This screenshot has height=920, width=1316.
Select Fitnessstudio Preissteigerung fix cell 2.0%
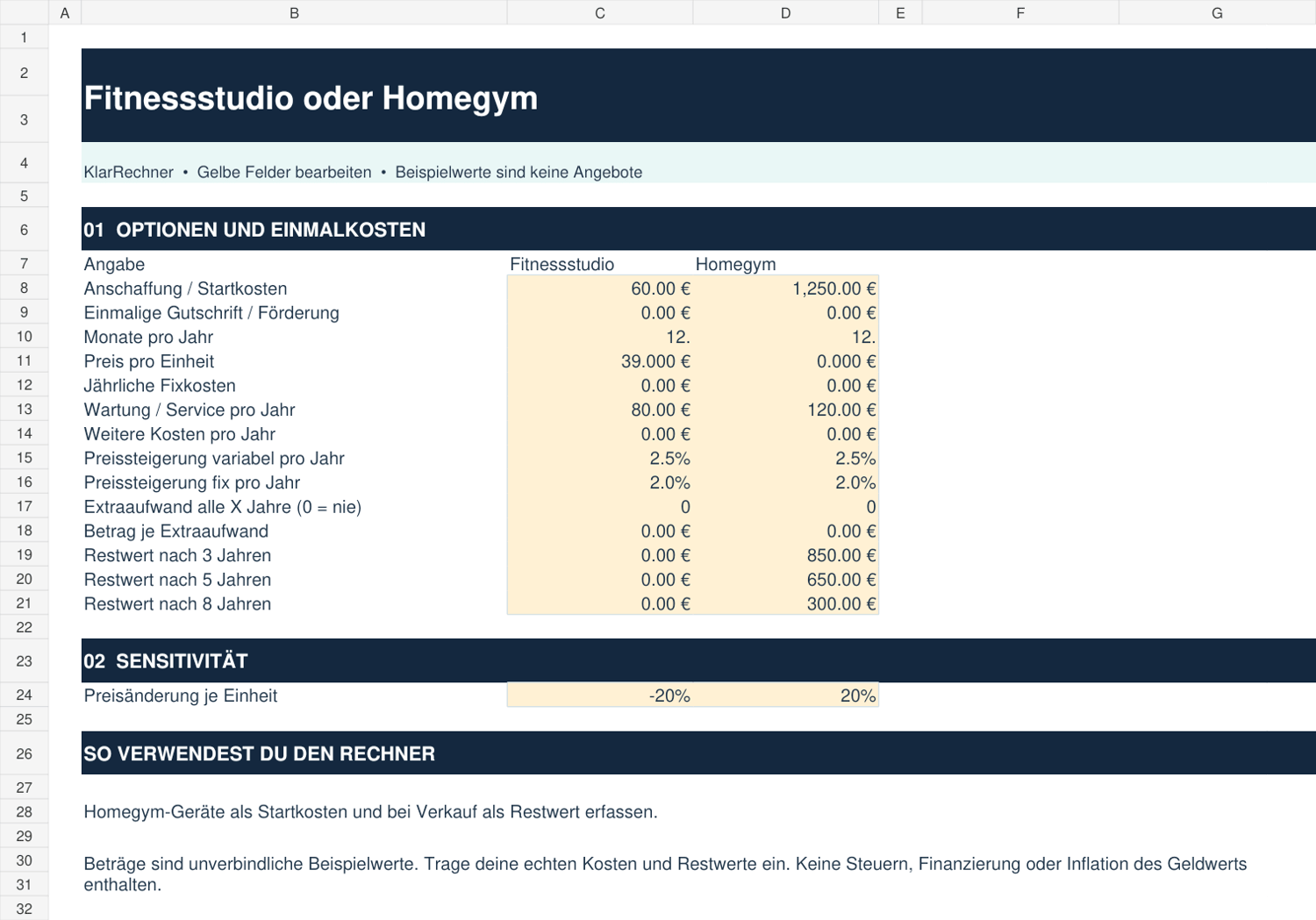tap(600, 482)
